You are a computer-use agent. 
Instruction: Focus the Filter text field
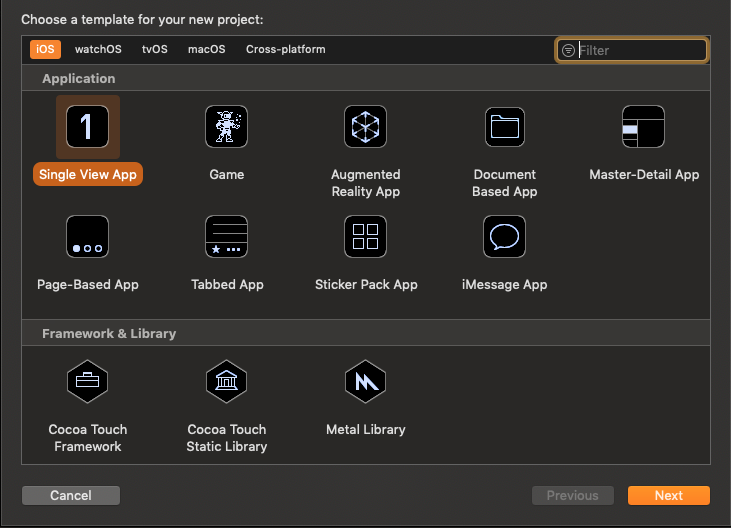(632, 50)
